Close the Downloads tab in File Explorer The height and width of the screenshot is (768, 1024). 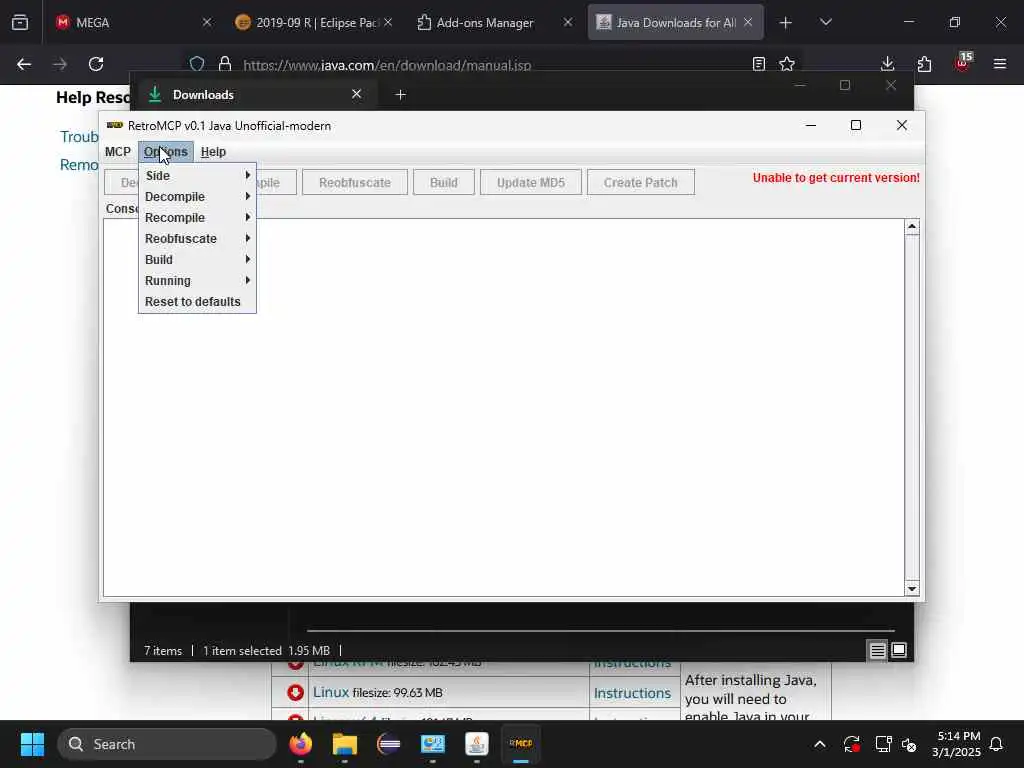357,94
